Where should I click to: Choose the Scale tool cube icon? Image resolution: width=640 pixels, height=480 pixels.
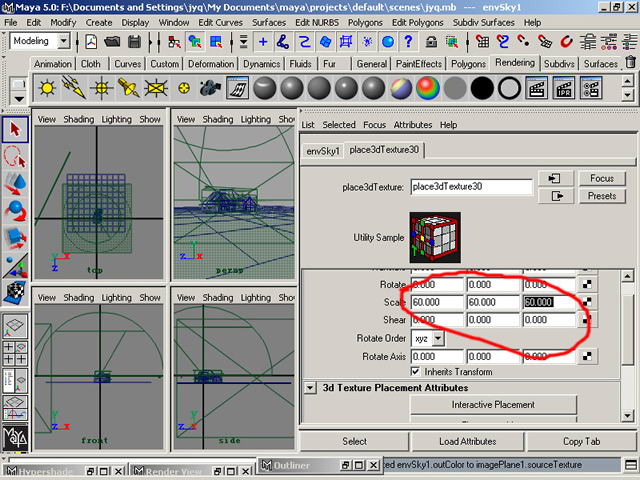click(x=15, y=239)
